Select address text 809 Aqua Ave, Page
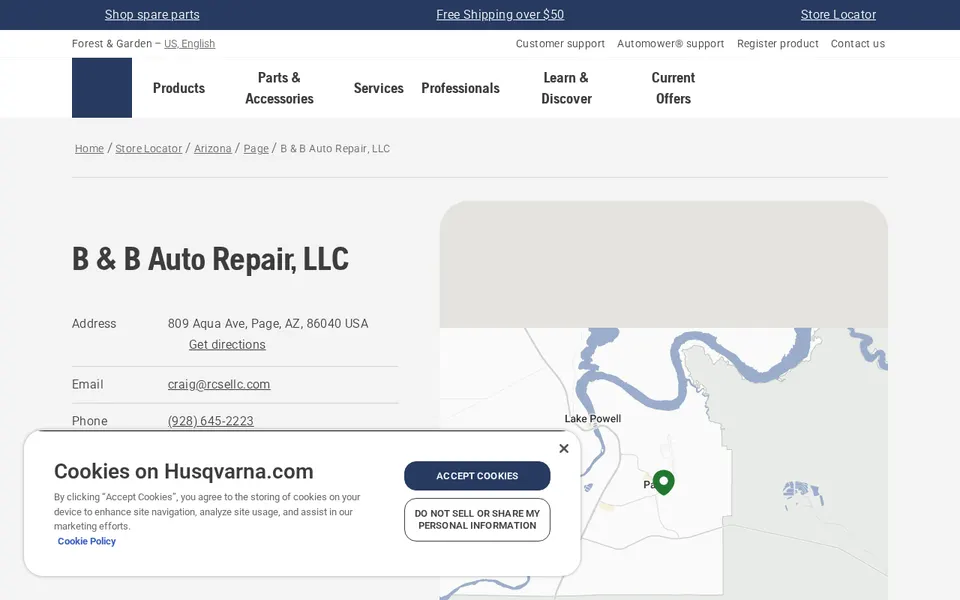The height and width of the screenshot is (600, 960). pos(222,323)
